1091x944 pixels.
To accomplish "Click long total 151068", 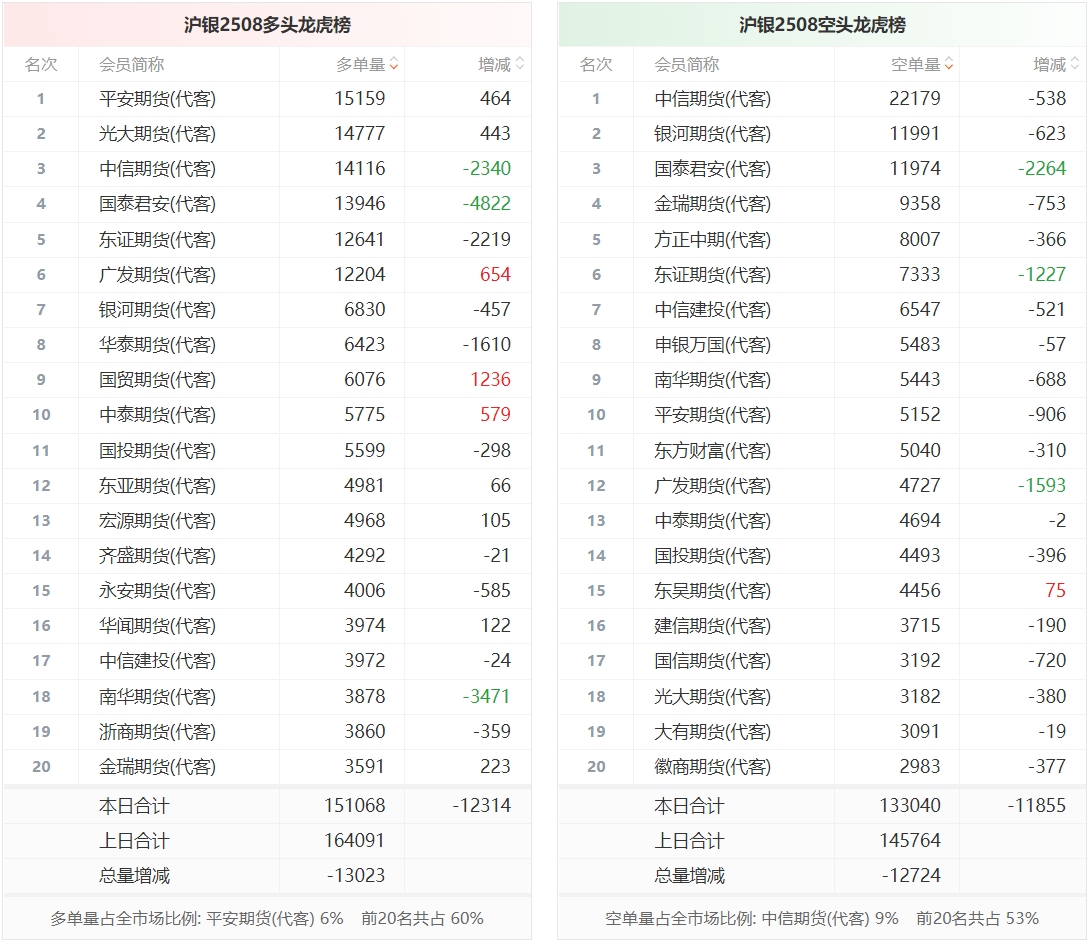I will [355, 806].
